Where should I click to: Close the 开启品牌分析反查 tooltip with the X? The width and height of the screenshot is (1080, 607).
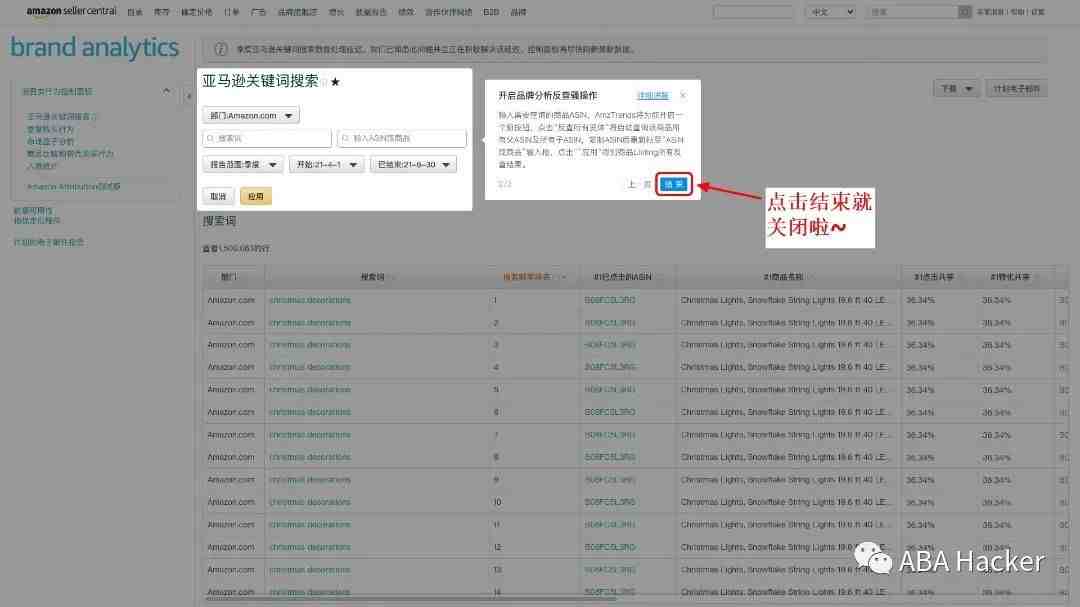coord(683,95)
